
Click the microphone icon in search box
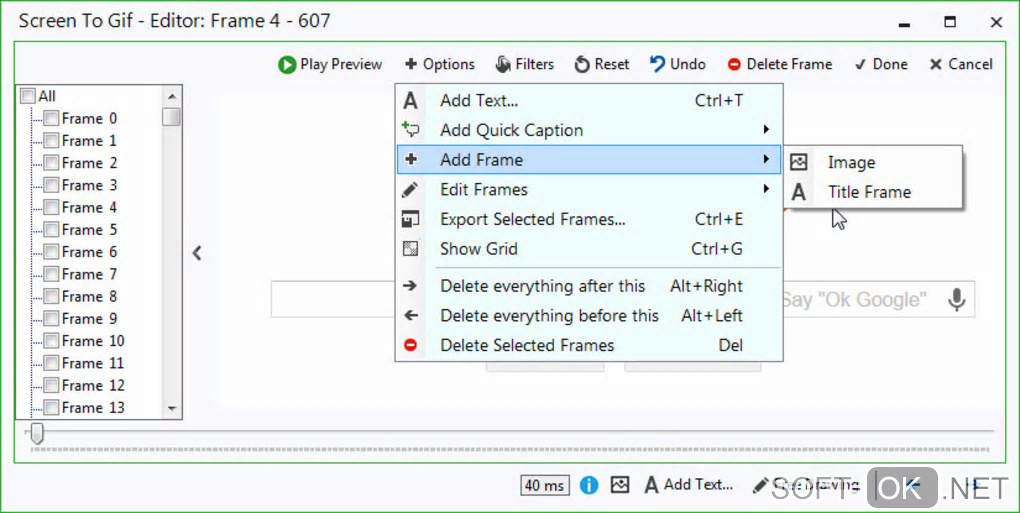coord(957,300)
